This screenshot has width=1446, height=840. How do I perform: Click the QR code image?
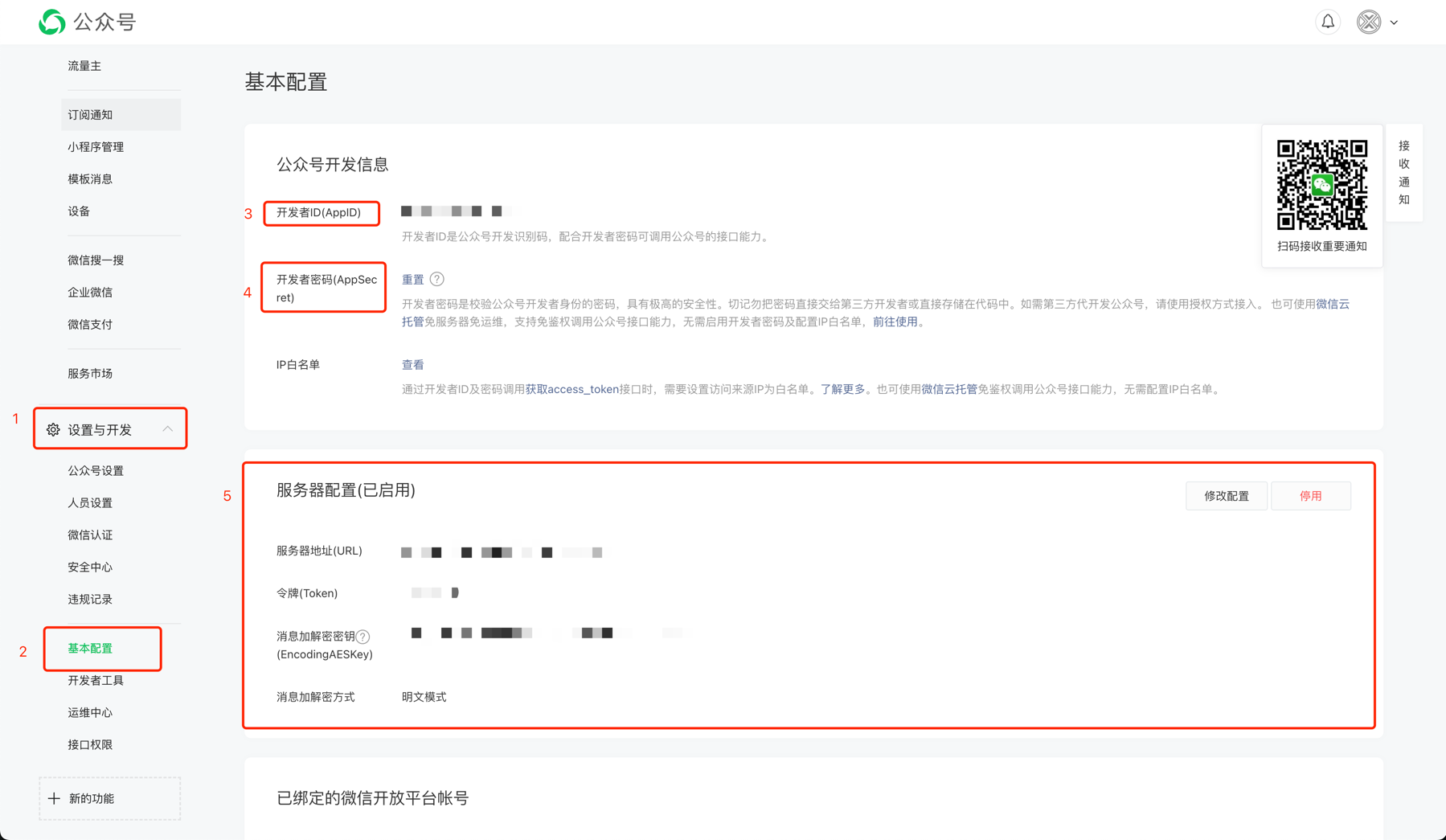1322,185
